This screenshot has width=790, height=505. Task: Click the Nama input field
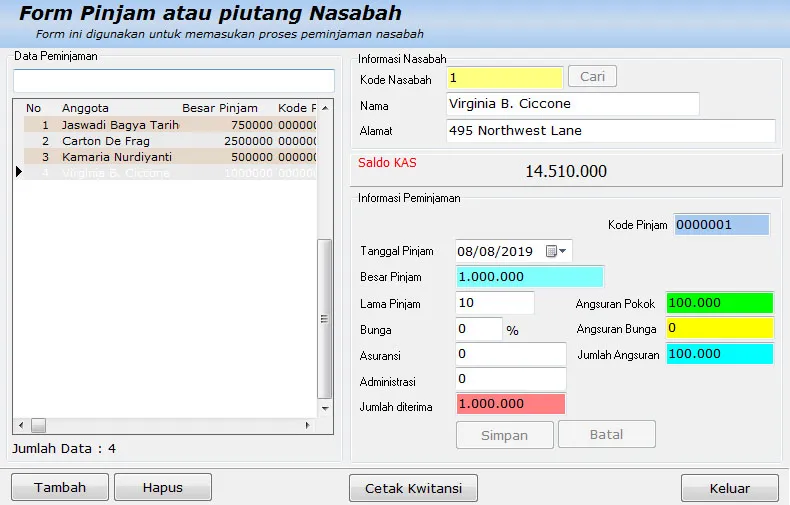coord(572,104)
